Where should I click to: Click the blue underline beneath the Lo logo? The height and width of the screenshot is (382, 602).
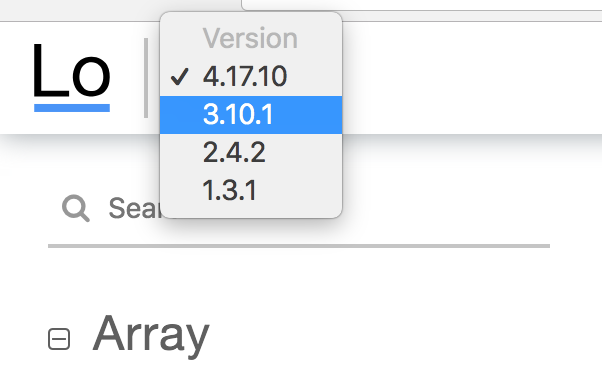72,108
